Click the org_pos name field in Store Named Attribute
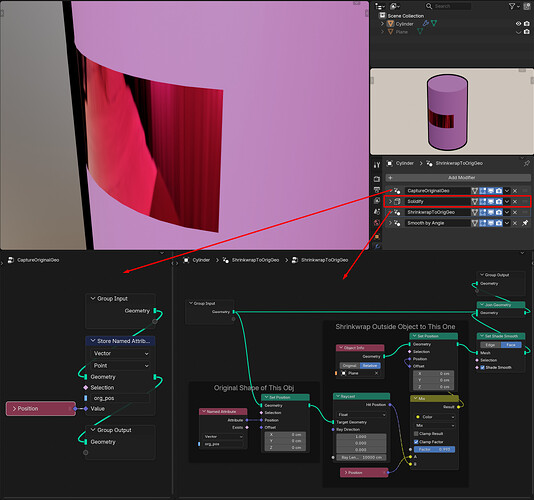 click(120, 398)
